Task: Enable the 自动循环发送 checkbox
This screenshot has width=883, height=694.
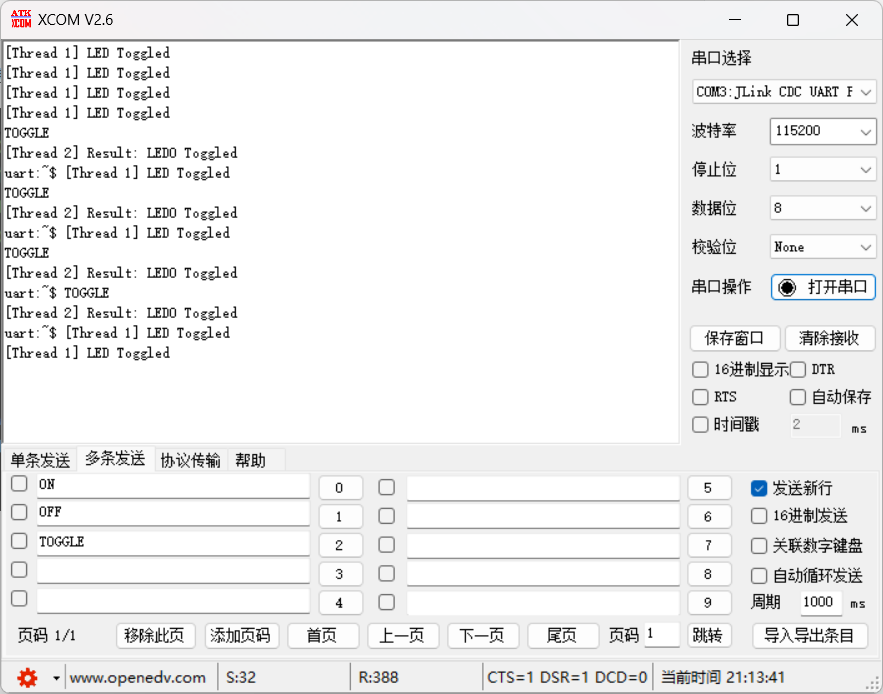Action: [x=759, y=576]
